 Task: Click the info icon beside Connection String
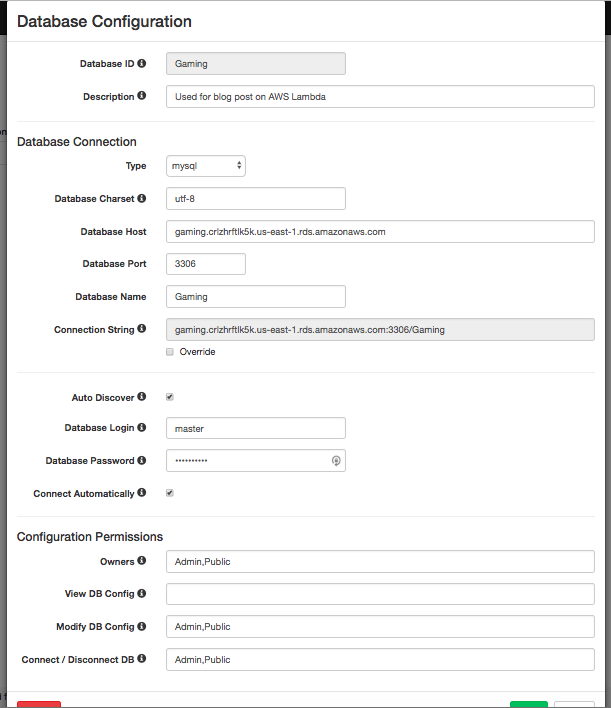coord(141,329)
